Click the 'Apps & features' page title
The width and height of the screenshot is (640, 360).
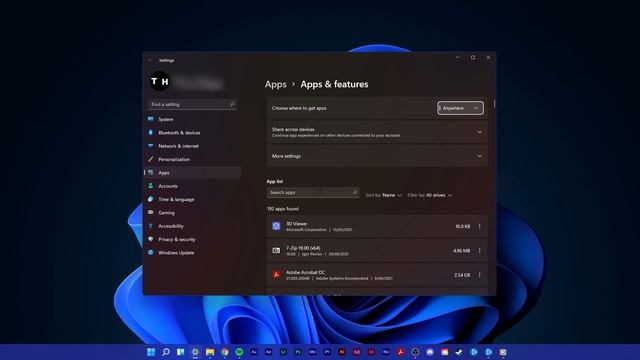(334, 84)
